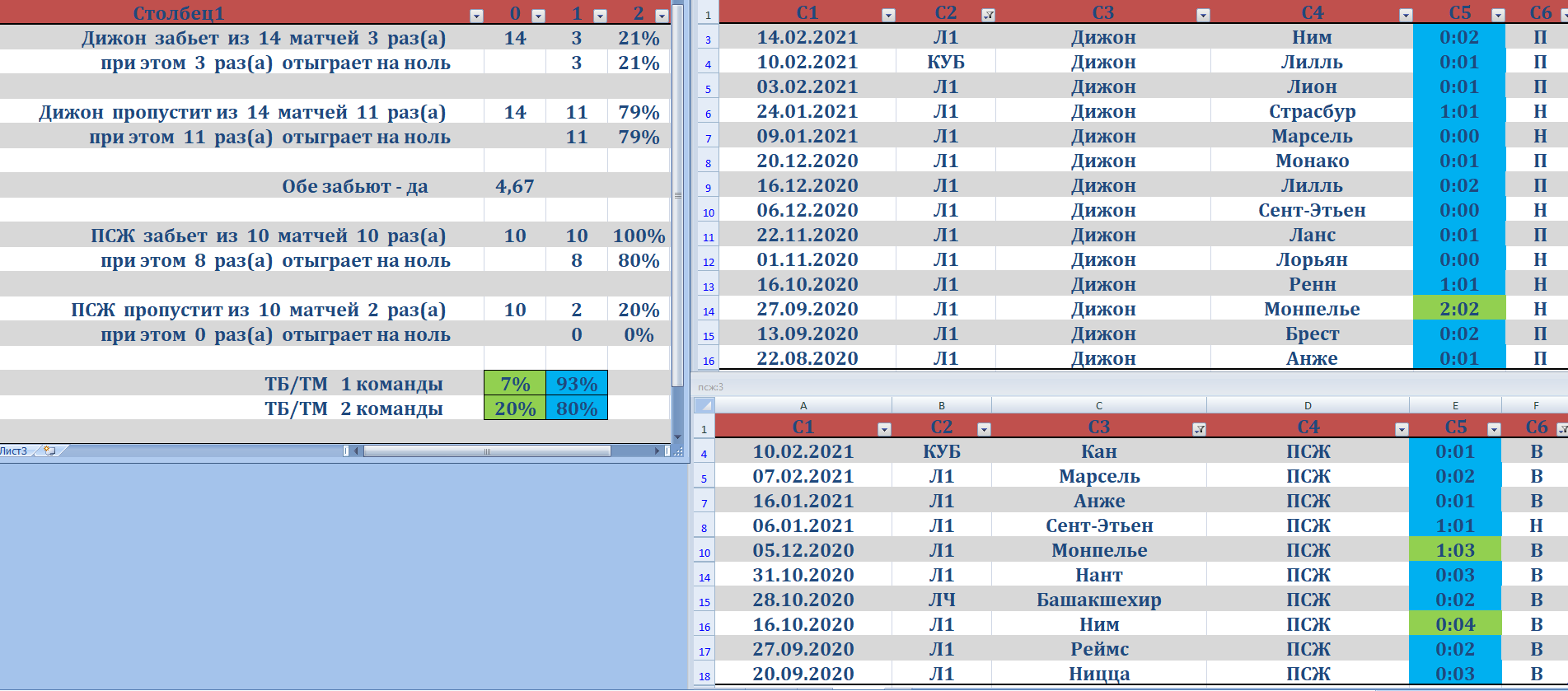Open C5 score filter in ПСЖ table
This screenshot has height=691, width=1568.
(1494, 429)
